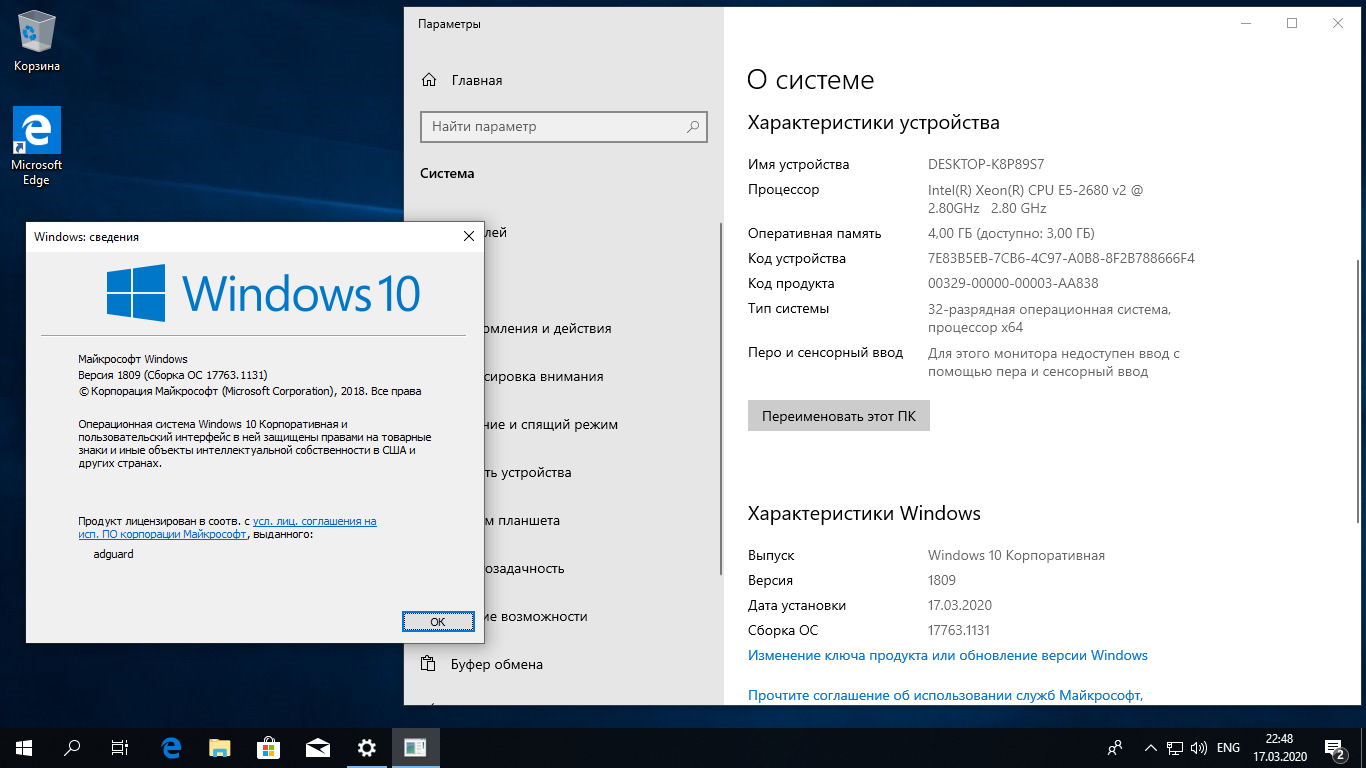Viewport: 1366px width, 768px height.
Task: Click install date 17.03.2020 in Settings
Action: 960,605
